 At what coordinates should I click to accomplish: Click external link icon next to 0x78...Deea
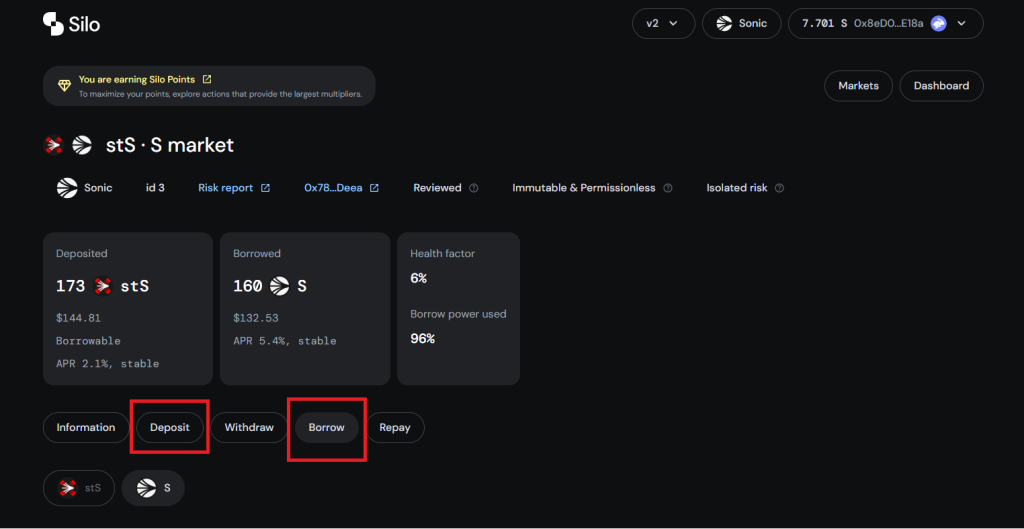coord(374,188)
